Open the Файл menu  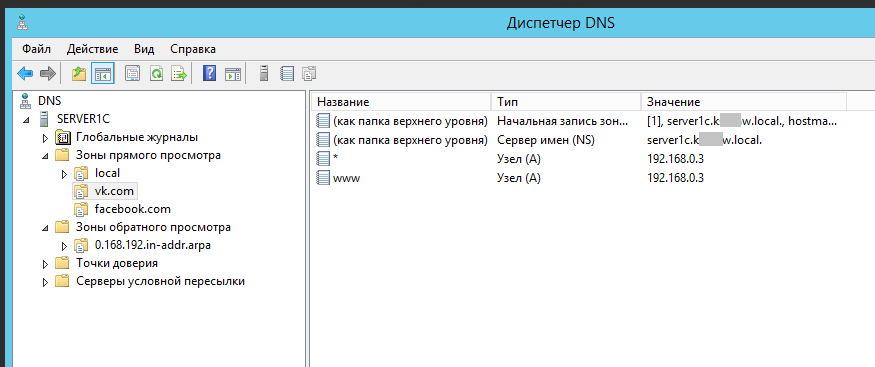click(x=36, y=49)
